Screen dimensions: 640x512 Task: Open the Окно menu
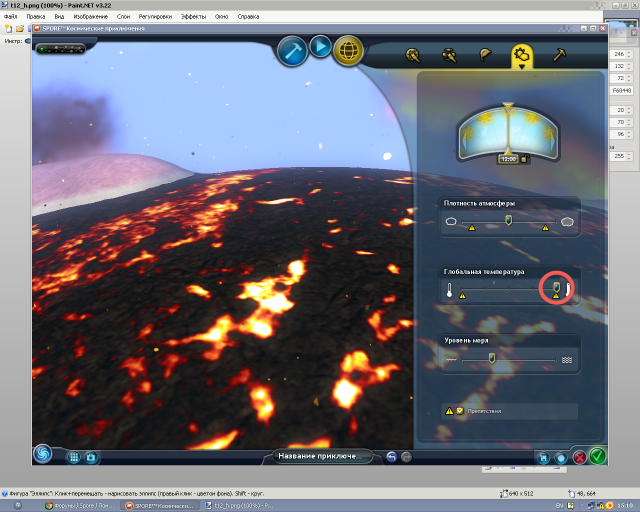pyautogui.click(x=221, y=17)
